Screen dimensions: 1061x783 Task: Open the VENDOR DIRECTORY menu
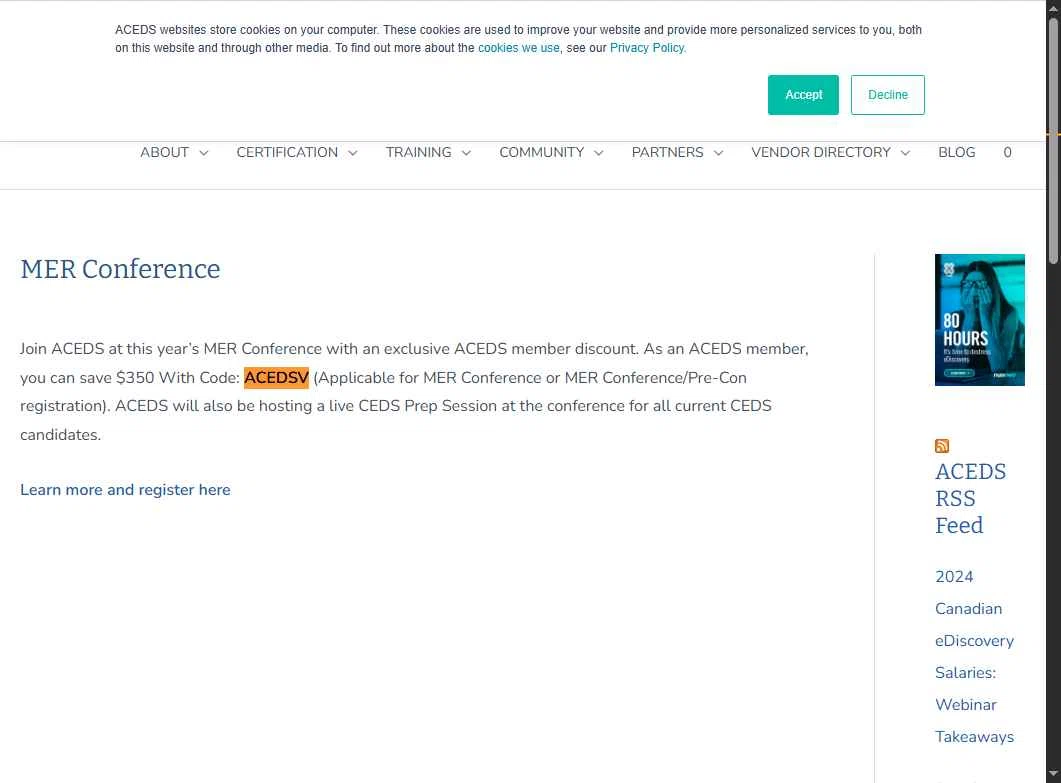(x=821, y=152)
